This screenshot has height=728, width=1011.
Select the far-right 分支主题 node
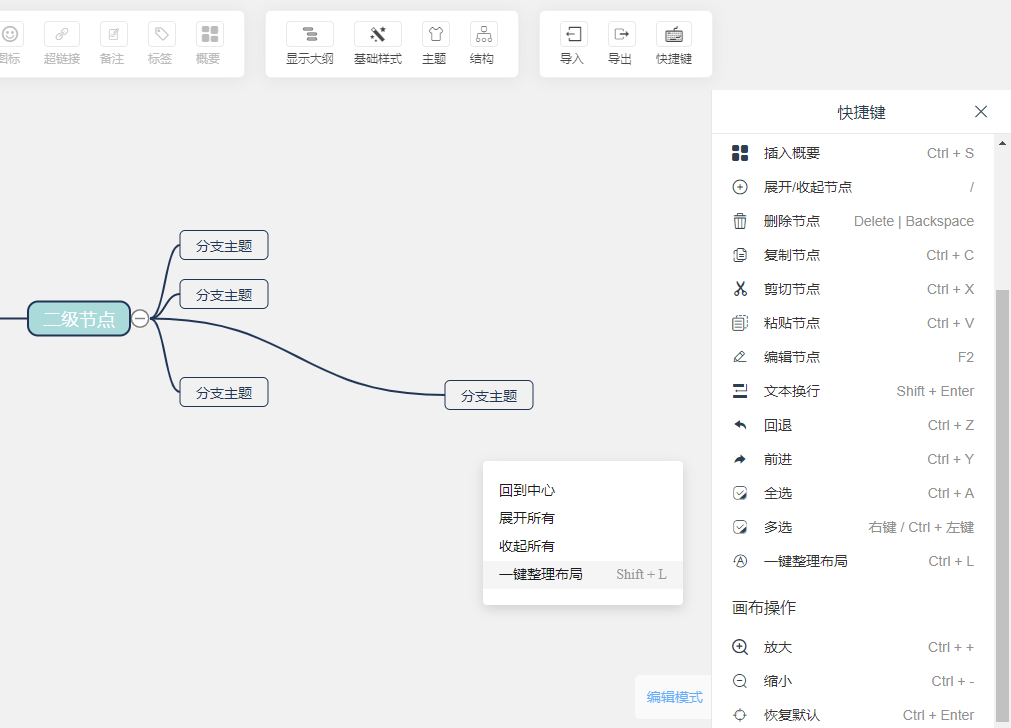click(489, 395)
